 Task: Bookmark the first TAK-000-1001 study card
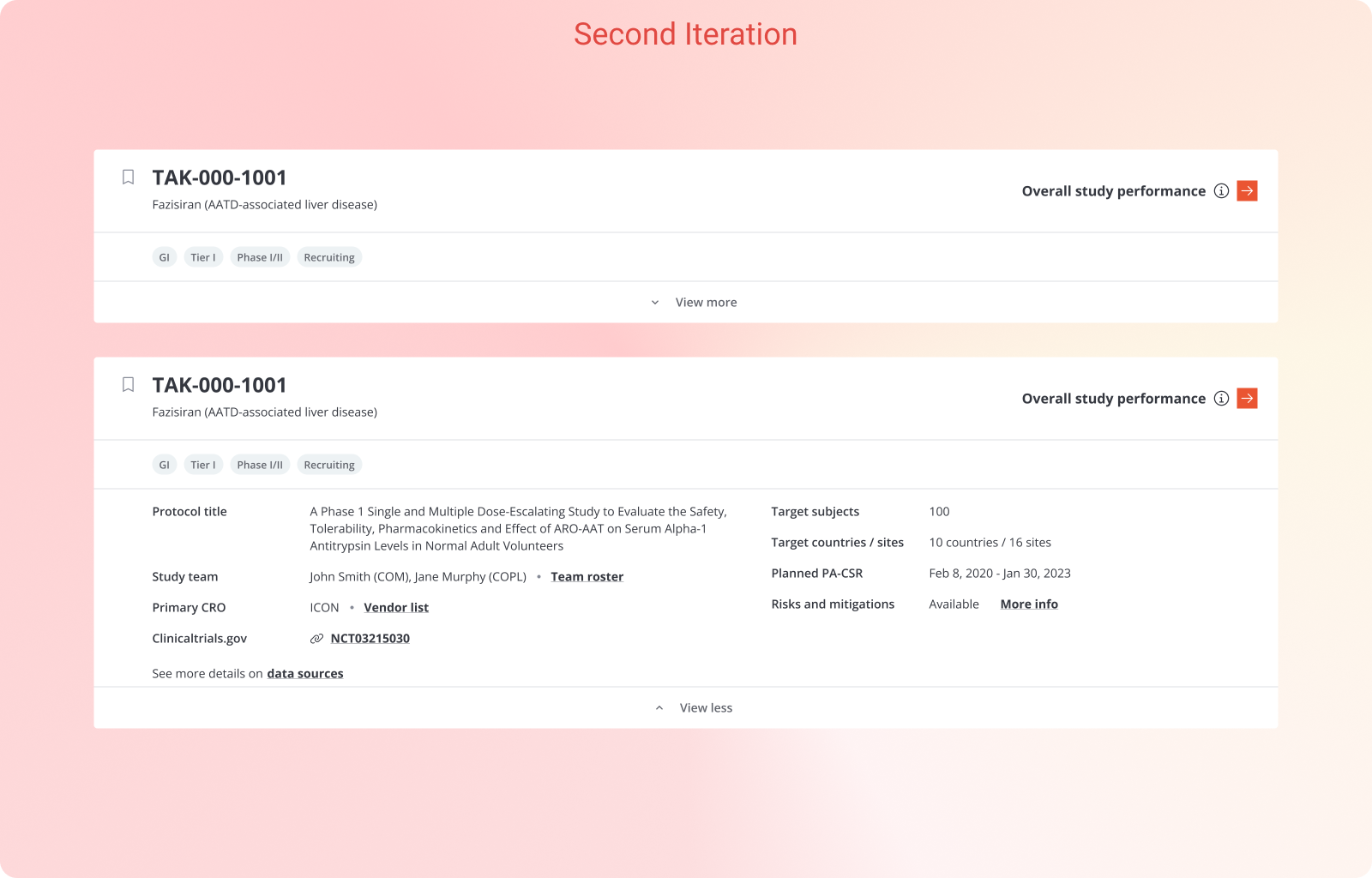(x=128, y=177)
